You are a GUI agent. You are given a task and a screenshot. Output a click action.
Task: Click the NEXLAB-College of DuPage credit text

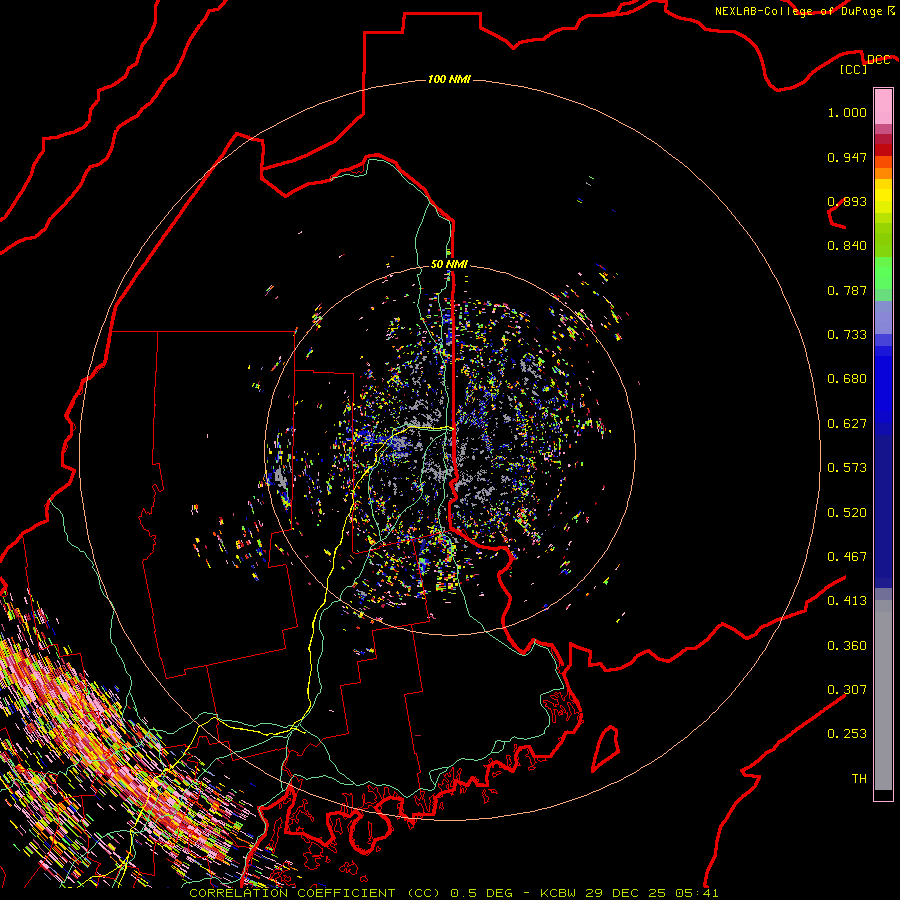pyautogui.click(x=799, y=11)
